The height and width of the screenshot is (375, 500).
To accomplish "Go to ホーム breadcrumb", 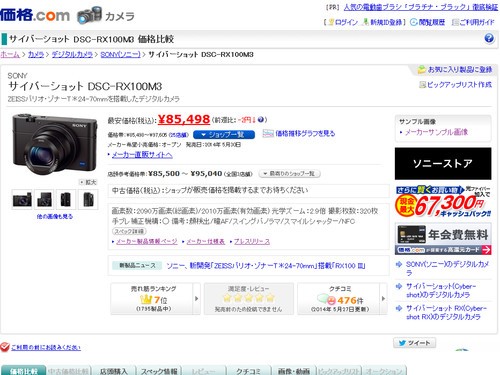I will [10, 54].
